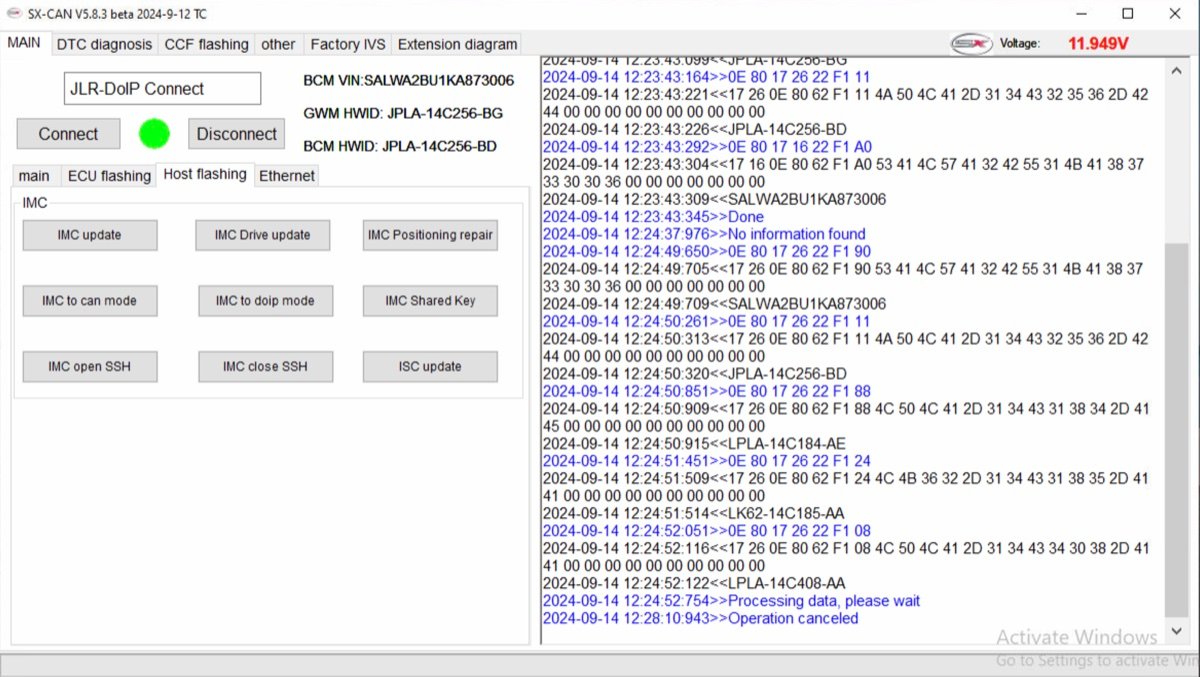Click the 12:24:50:320 JPLA-14C256-BD log line
This screenshot has width=1200, height=677.
pyautogui.click(x=695, y=374)
